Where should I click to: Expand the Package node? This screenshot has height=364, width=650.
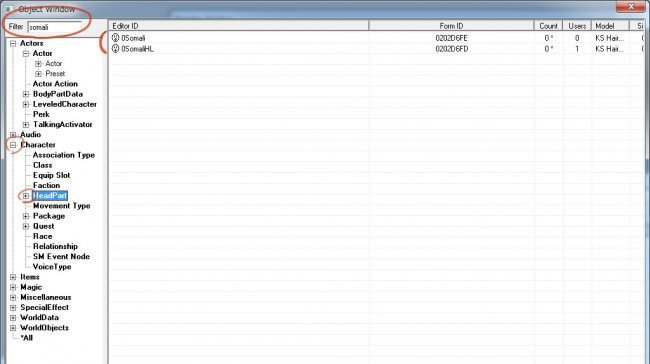[26, 216]
